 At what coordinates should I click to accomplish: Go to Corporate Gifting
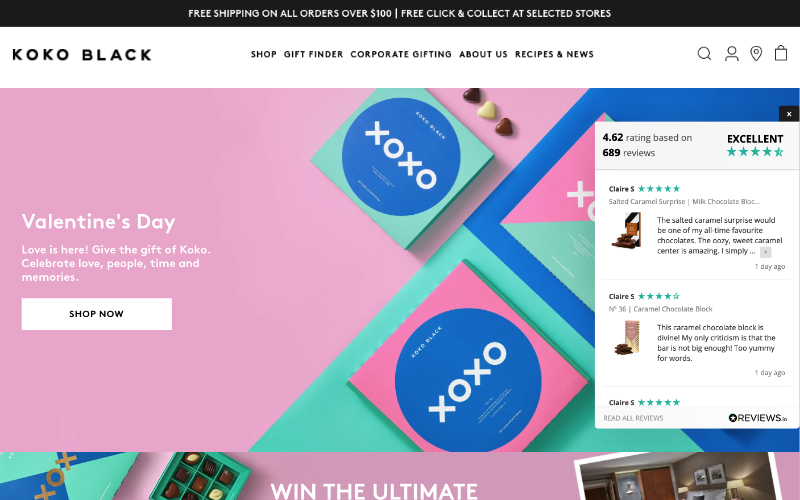coord(401,54)
